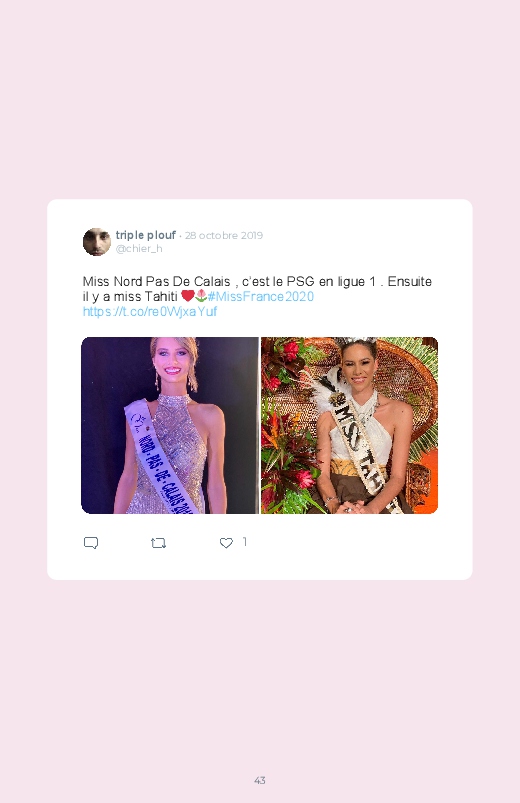Open the Miss Tahiti photo
Viewport: 520px width, 803px height.
(x=349, y=425)
